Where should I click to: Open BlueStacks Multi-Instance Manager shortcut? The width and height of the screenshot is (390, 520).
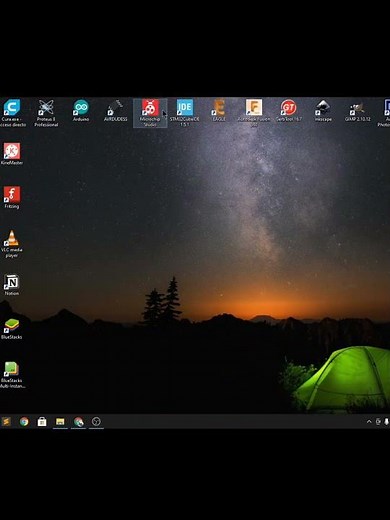(x=13, y=375)
